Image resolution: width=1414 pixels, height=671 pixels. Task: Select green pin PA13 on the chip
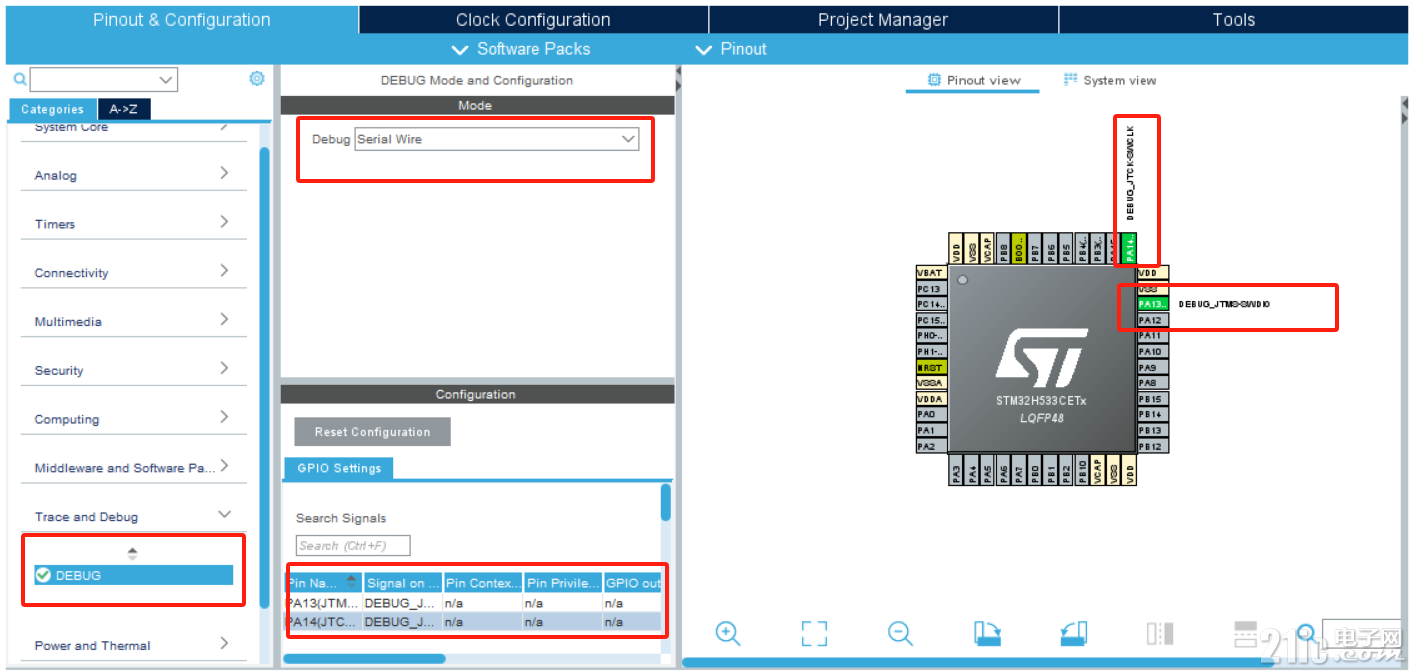point(1152,304)
